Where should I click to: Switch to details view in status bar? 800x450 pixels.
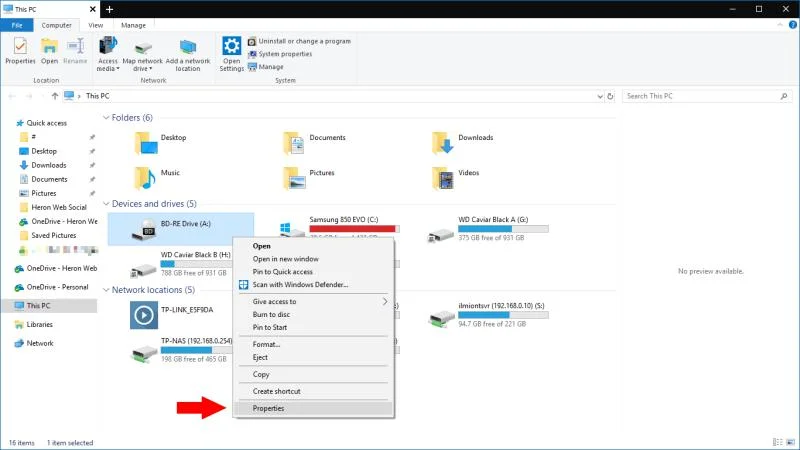(778, 442)
